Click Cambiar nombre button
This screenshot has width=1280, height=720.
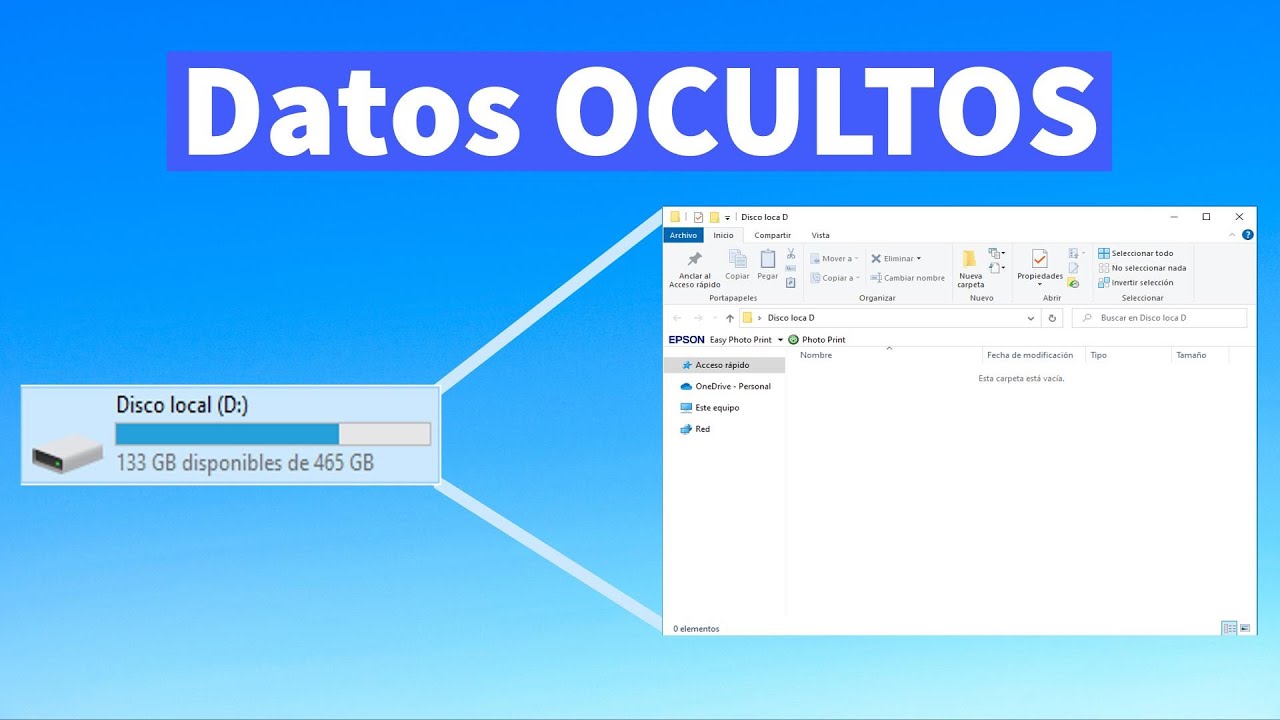907,278
